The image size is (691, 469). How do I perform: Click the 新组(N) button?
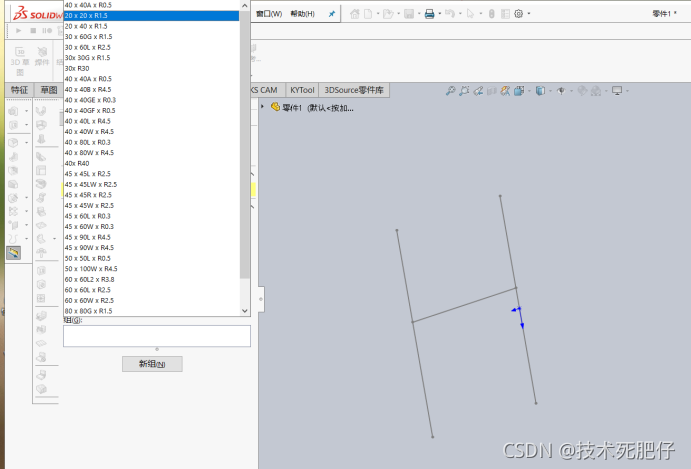point(152,364)
